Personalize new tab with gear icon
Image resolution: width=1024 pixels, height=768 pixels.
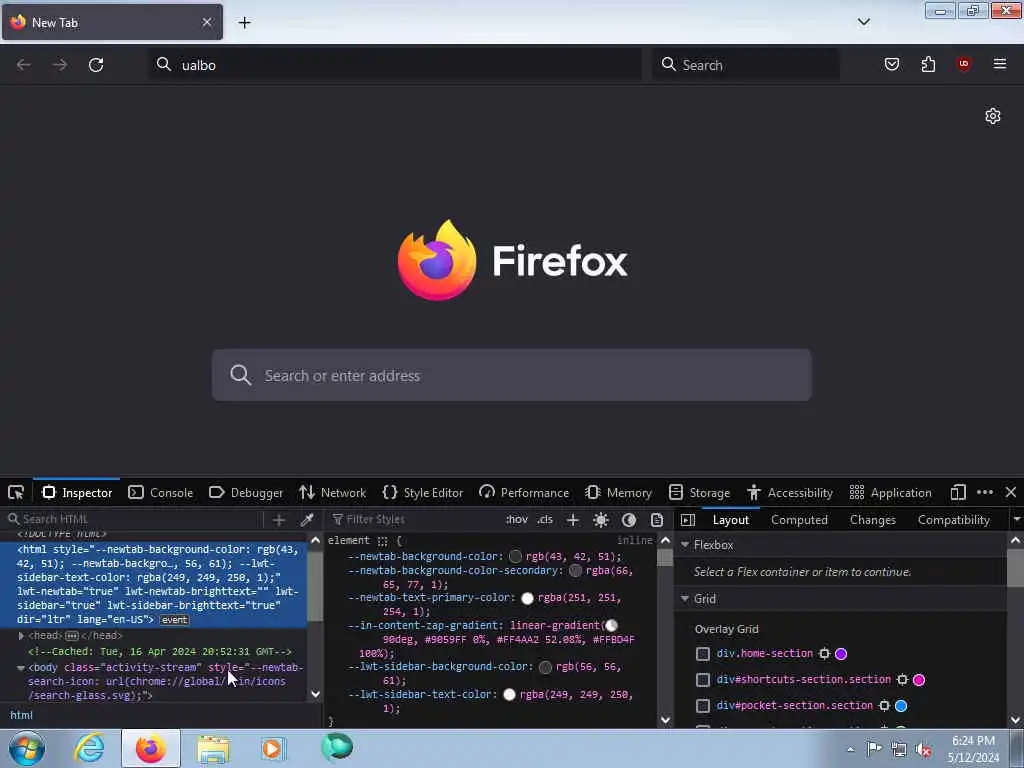993,116
